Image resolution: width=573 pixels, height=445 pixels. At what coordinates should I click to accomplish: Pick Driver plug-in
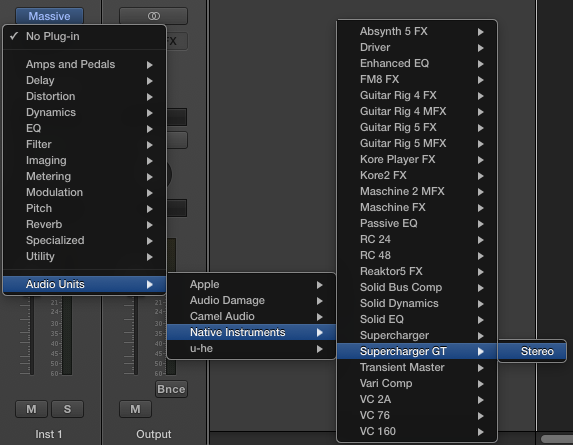click(x=417, y=47)
